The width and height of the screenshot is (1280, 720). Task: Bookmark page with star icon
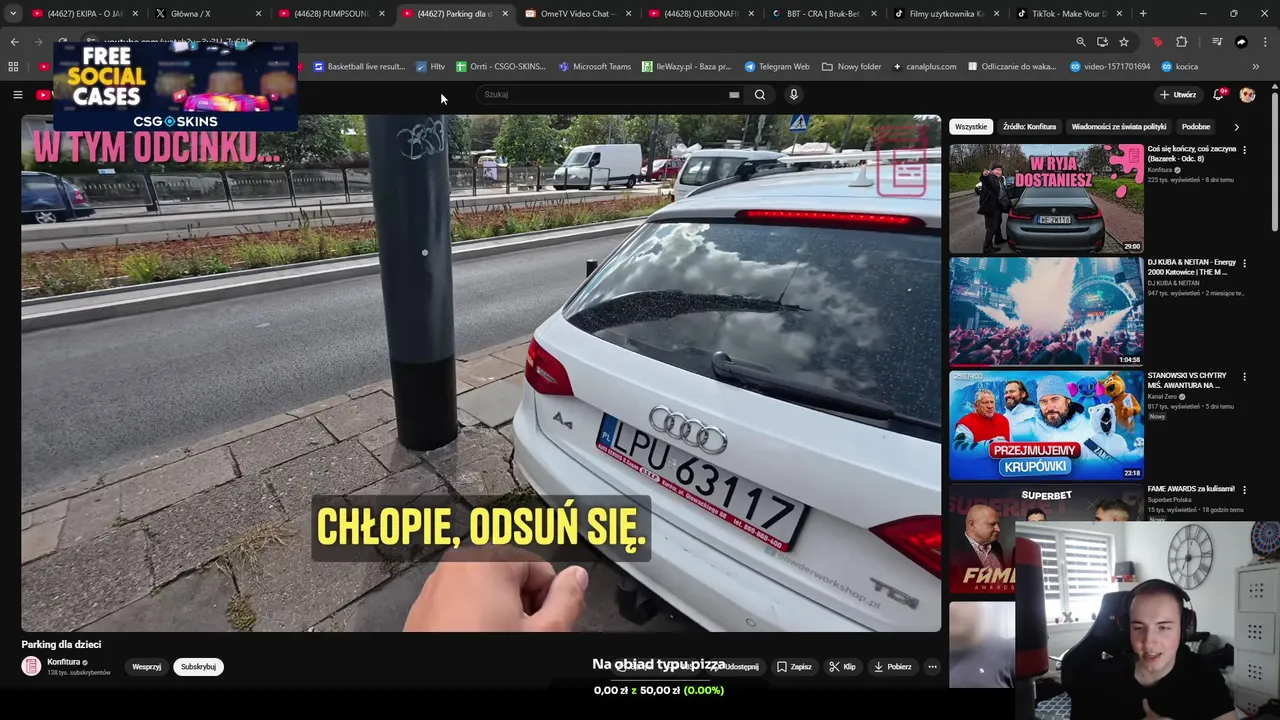(x=1124, y=42)
